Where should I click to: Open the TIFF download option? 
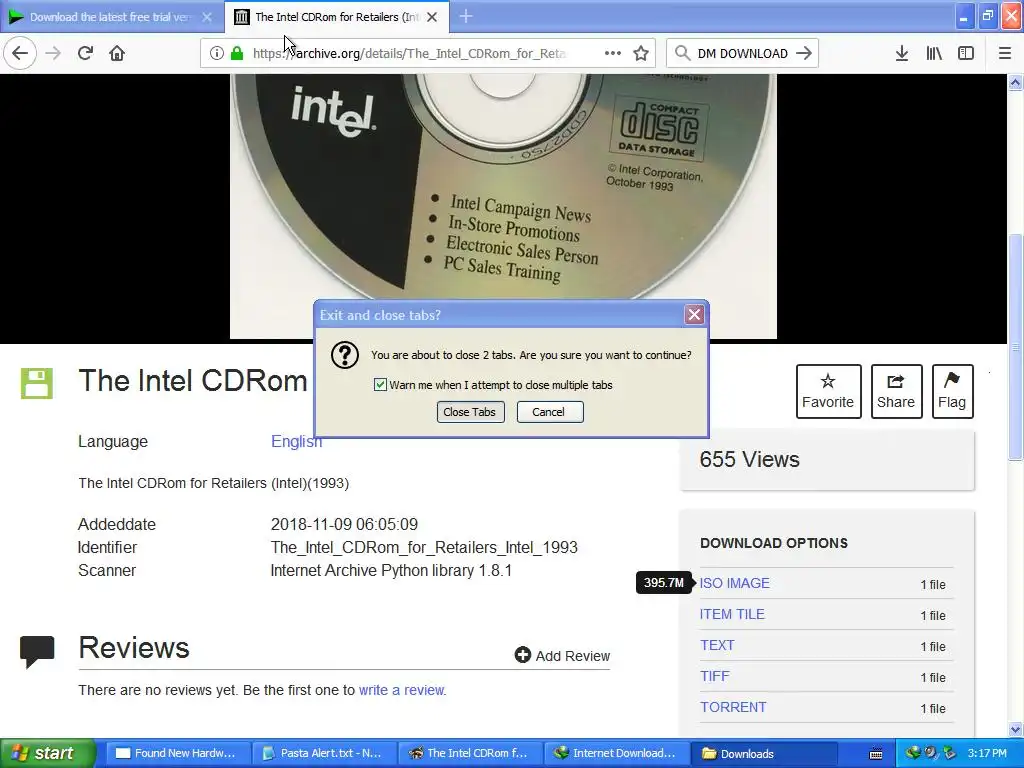pyautogui.click(x=714, y=676)
